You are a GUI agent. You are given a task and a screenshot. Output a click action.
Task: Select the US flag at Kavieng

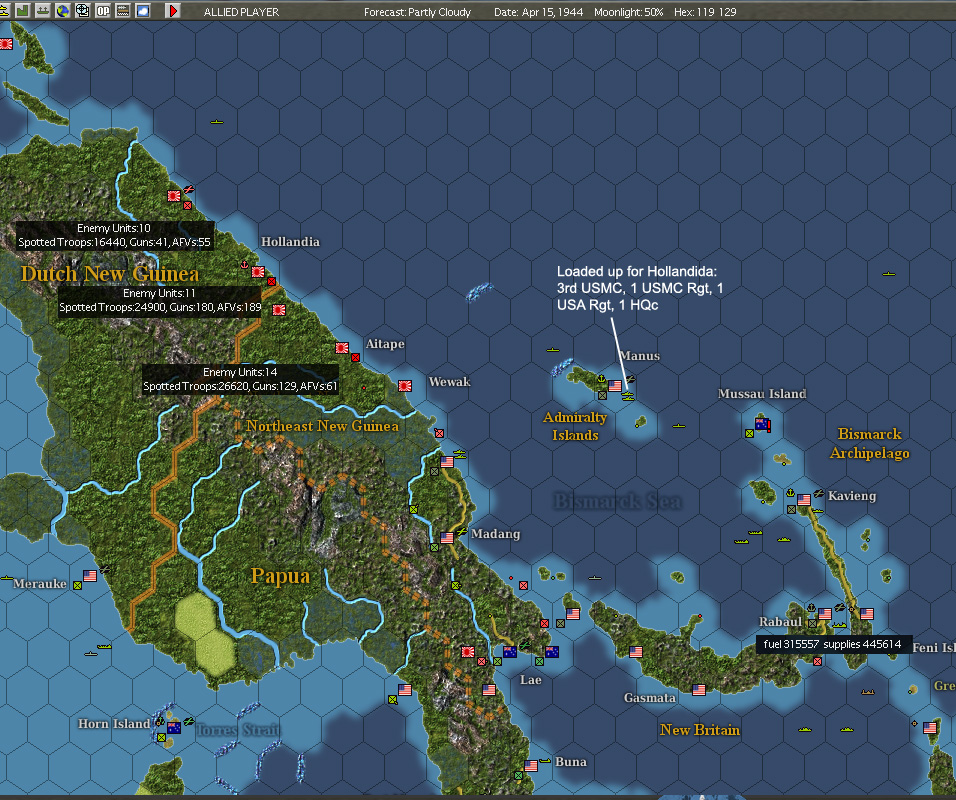804,500
